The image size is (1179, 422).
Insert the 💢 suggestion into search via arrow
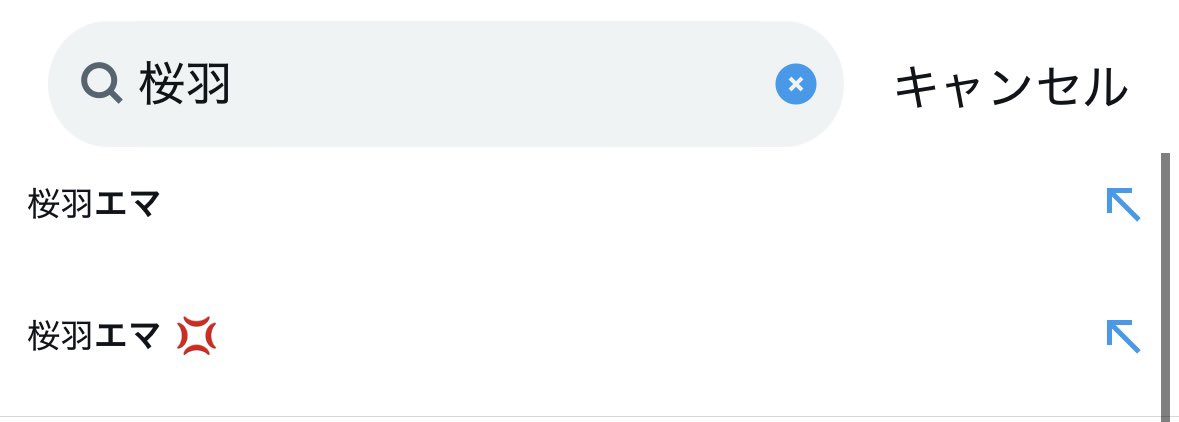(1123, 335)
